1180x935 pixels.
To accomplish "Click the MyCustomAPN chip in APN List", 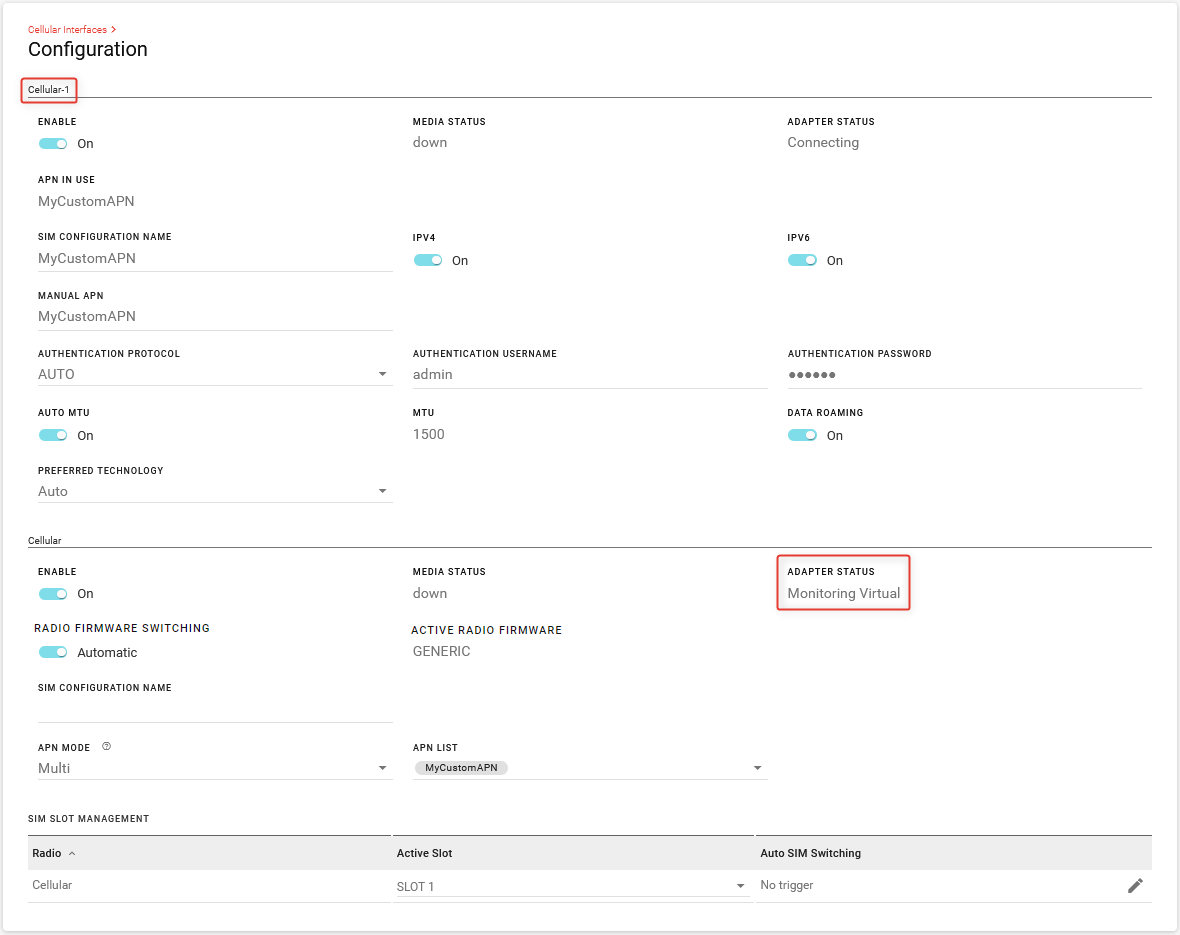I will [461, 768].
